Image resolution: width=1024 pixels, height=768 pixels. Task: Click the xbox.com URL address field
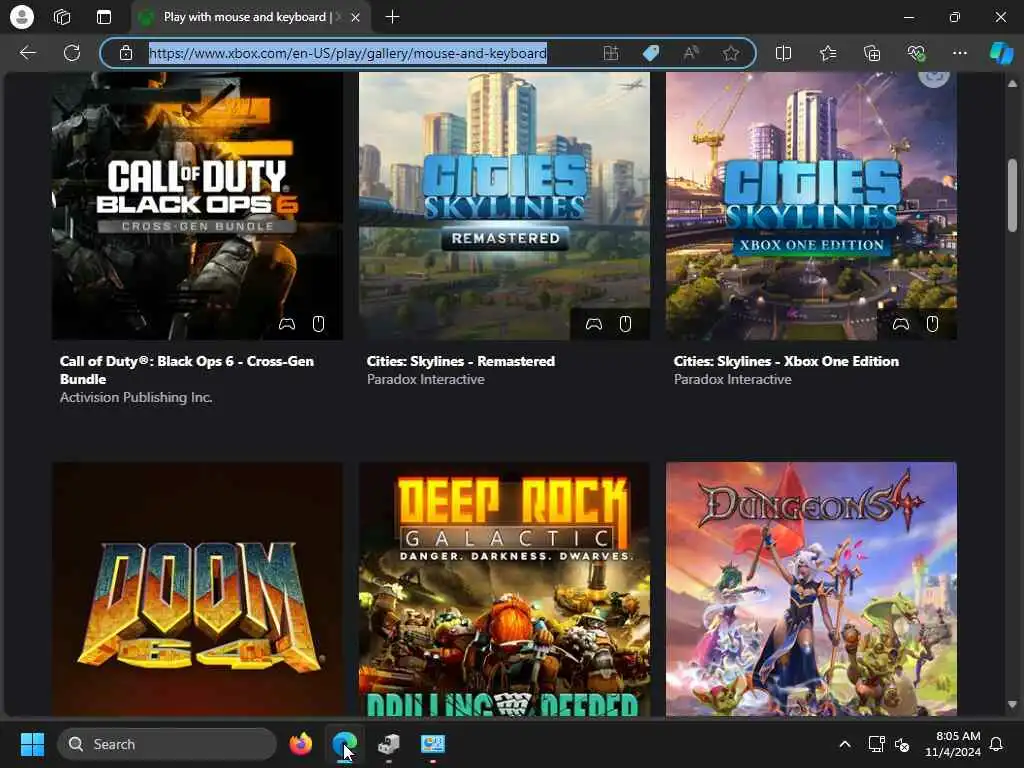(x=347, y=53)
